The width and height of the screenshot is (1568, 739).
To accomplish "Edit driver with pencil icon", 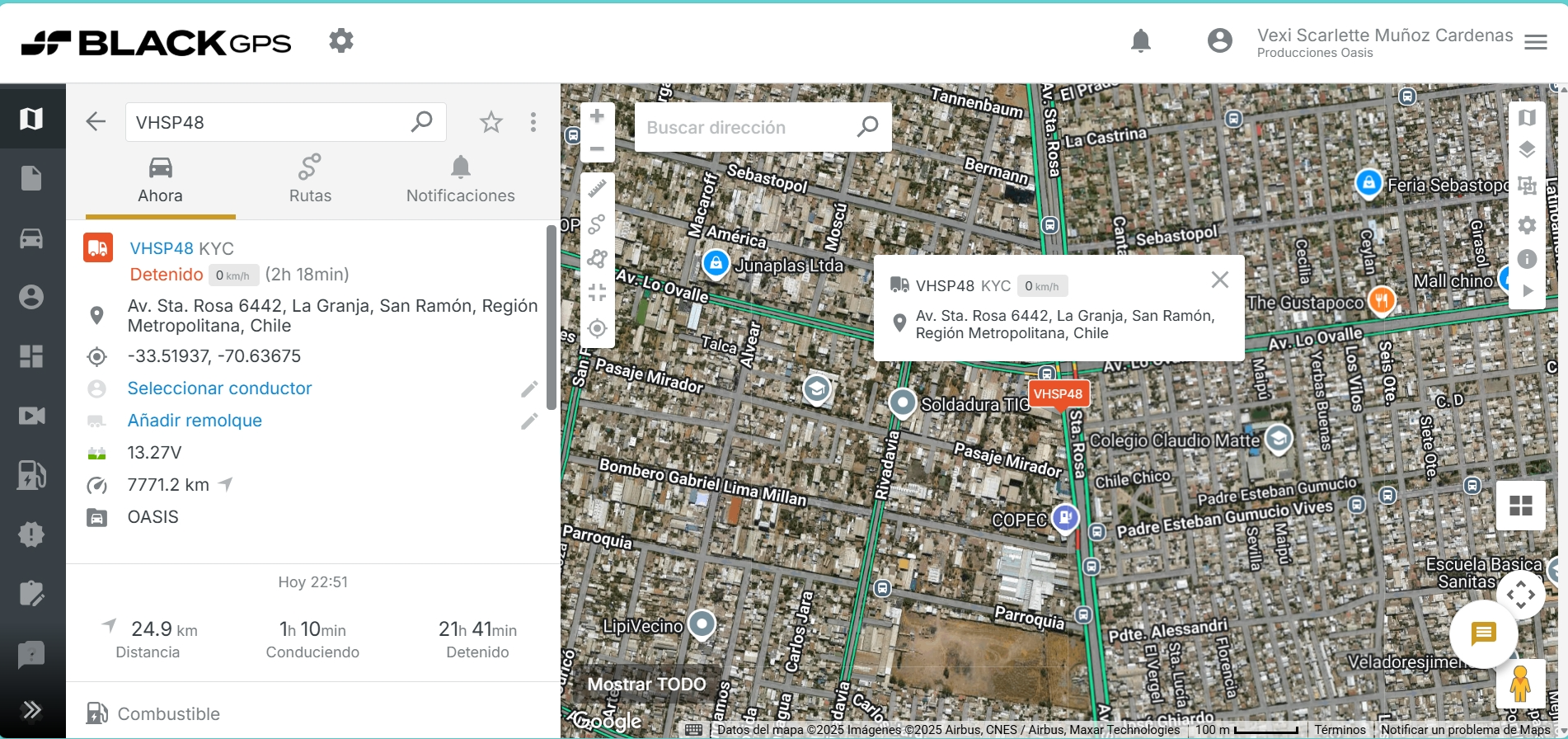I will pos(529,388).
